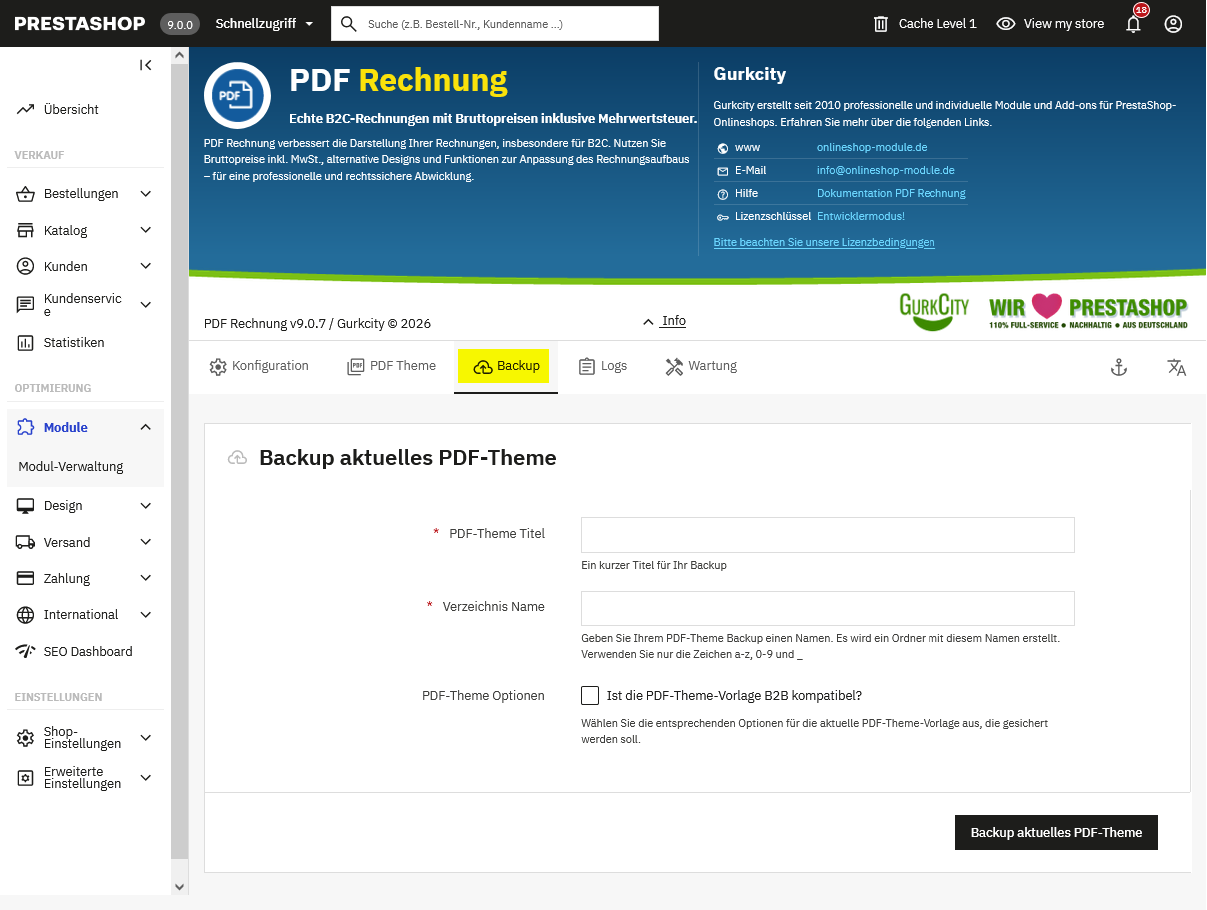Click the Versand truck icon
The image size is (1207, 910).
click(26, 543)
